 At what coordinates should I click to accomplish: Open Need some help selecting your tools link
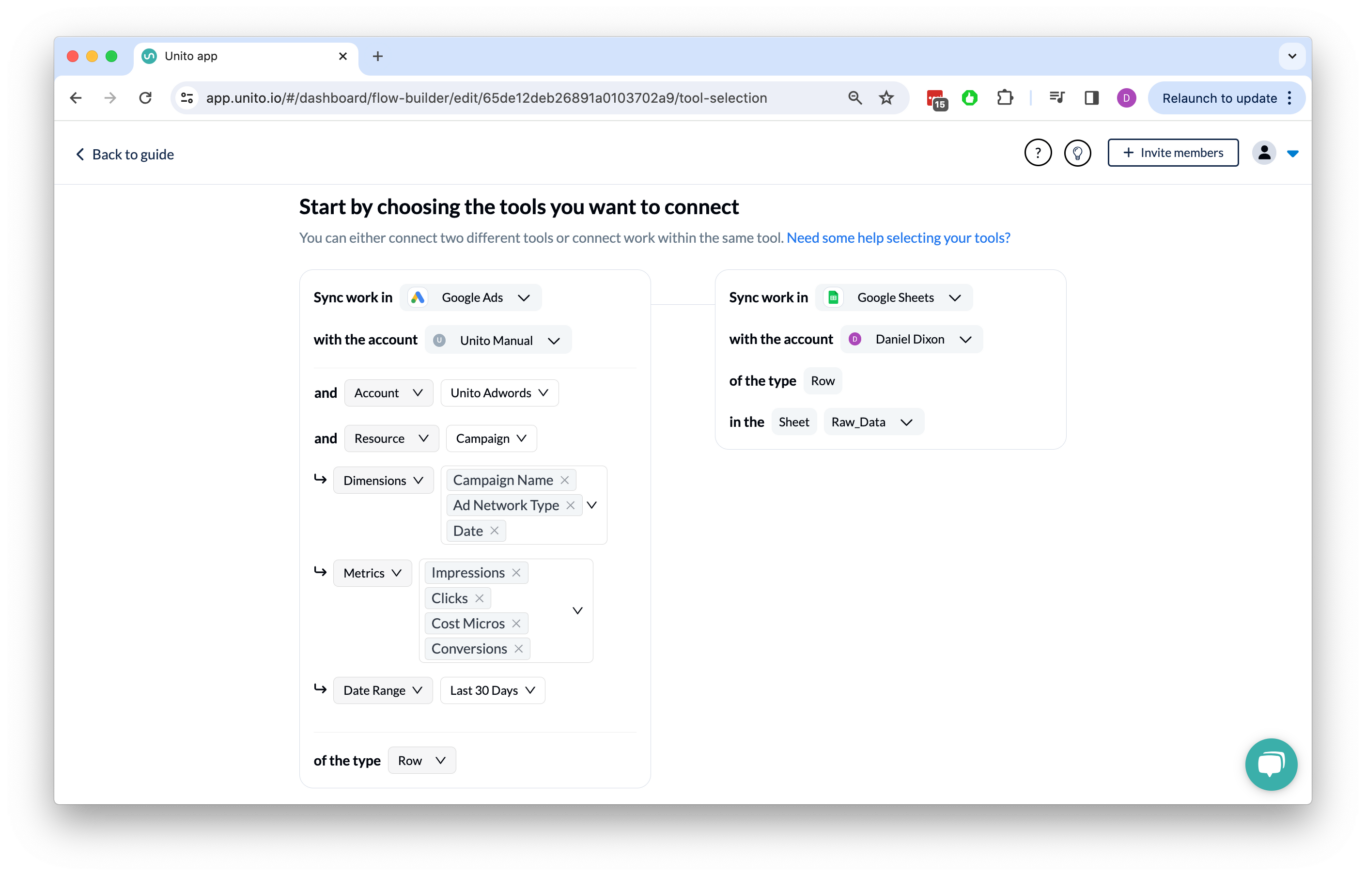point(898,238)
